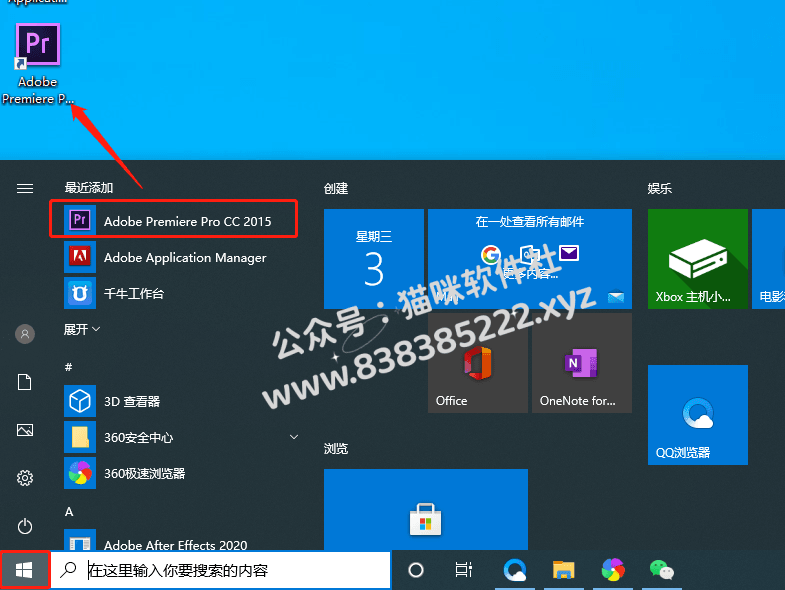Open 360 browser from taskbar
This screenshot has height=590, width=785.
coord(613,570)
